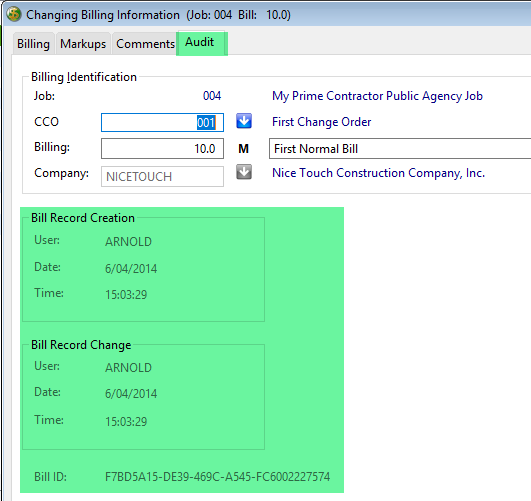531x501 pixels.
Task: Click the Bill Record Change date value
Action: tap(131, 394)
